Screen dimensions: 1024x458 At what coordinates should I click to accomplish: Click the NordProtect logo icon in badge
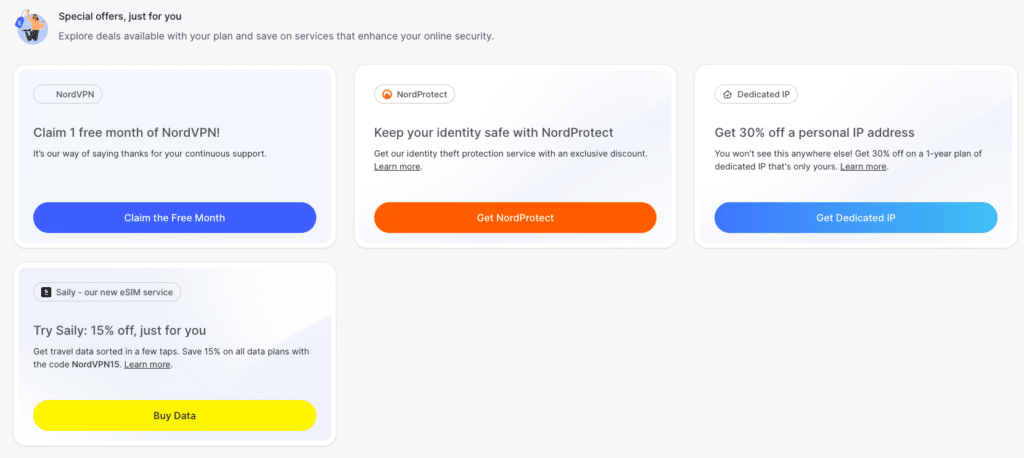click(x=386, y=94)
